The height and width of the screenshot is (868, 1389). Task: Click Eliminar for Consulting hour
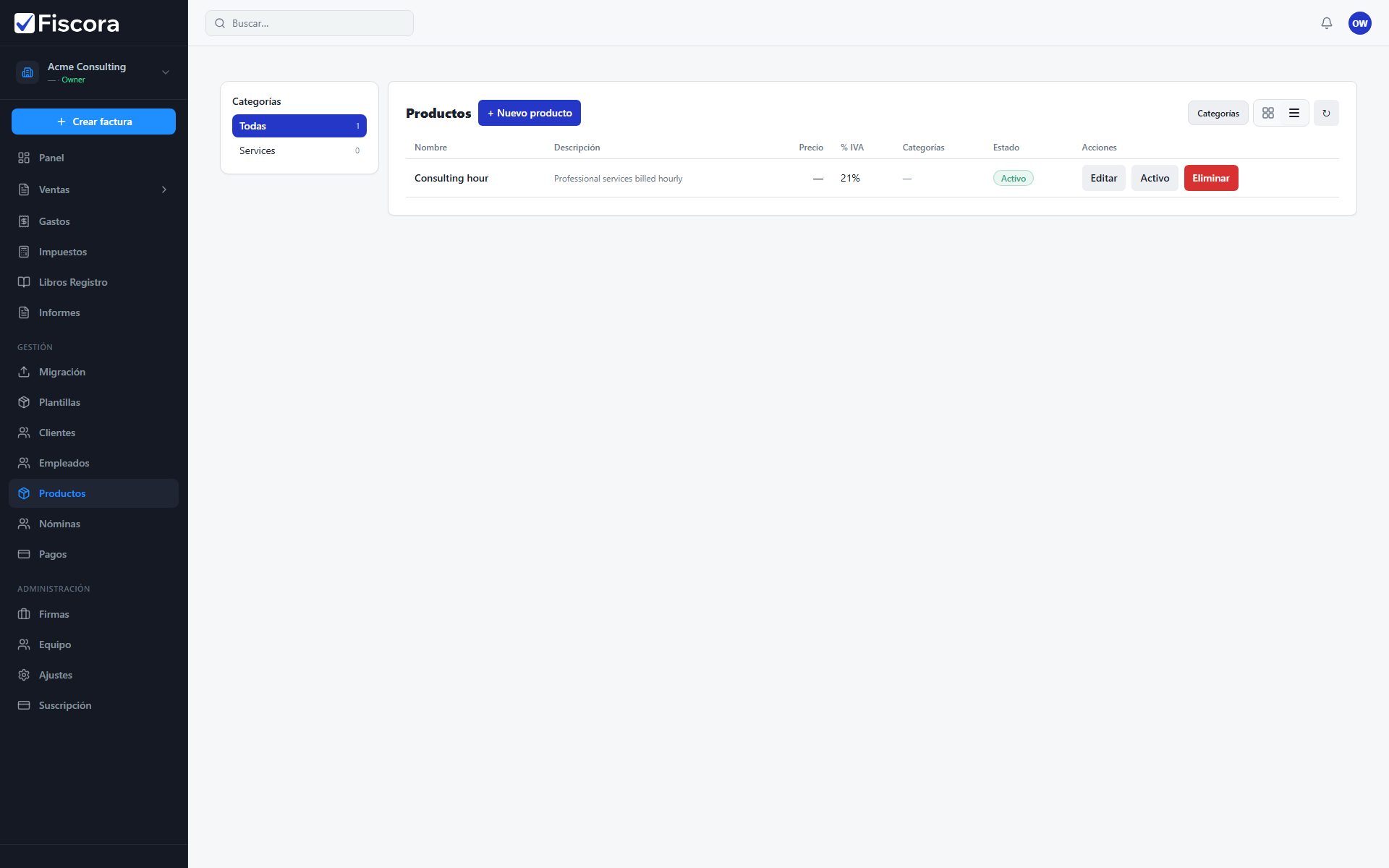1210,178
